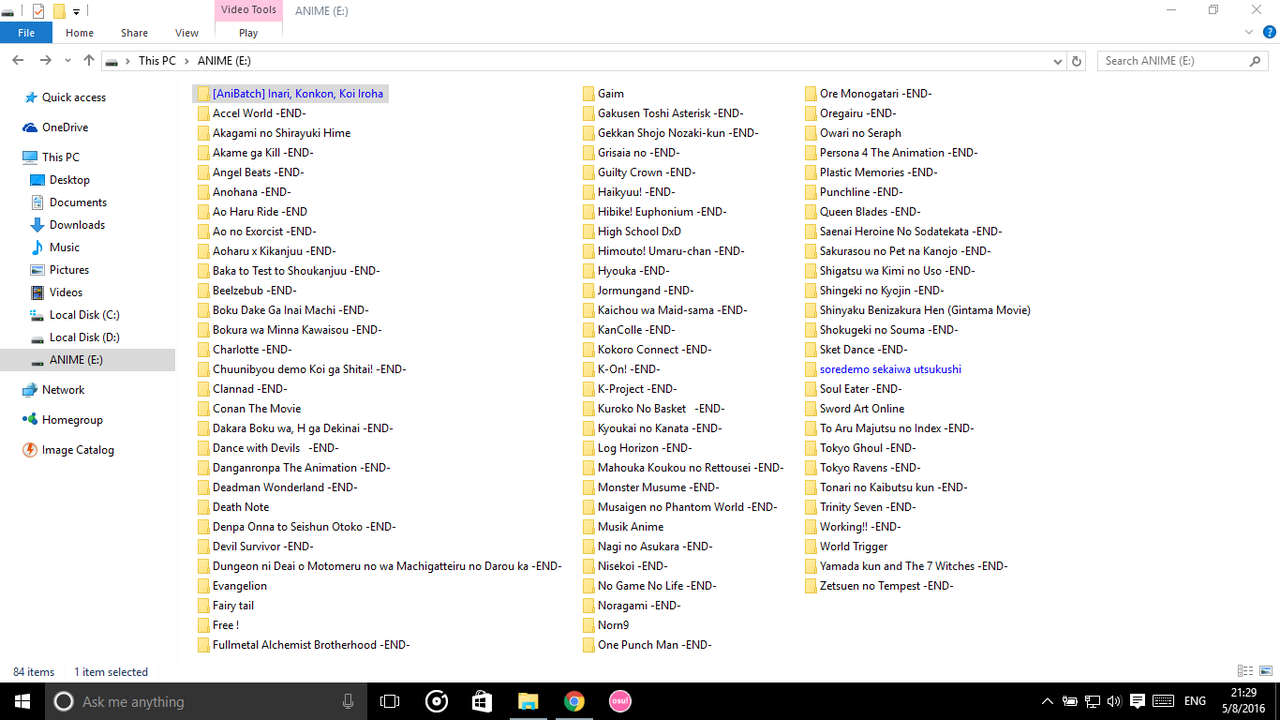
Task: Select the Video Tools contextual tab
Action: tap(248, 10)
